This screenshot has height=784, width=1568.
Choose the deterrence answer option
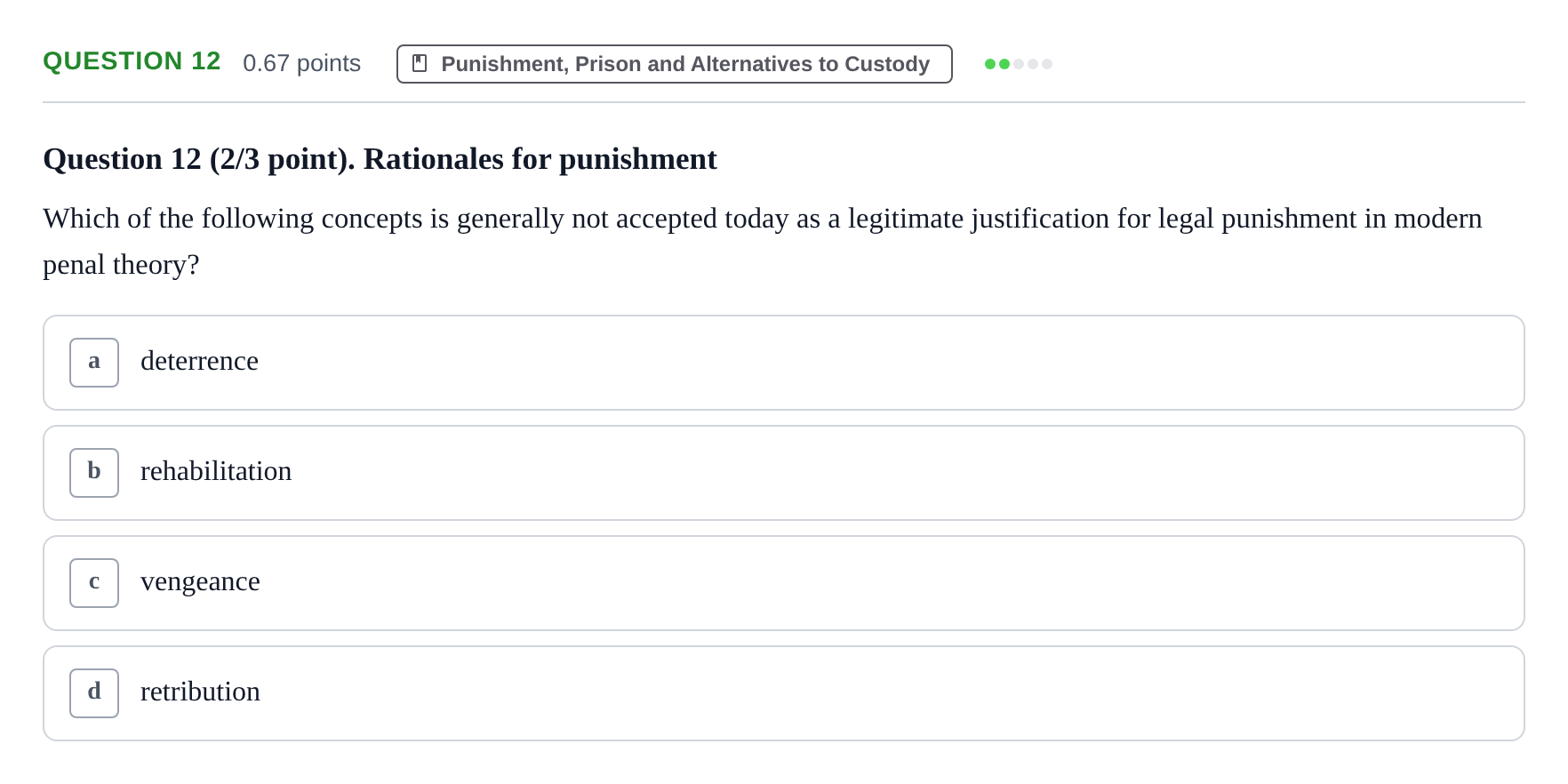784,363
